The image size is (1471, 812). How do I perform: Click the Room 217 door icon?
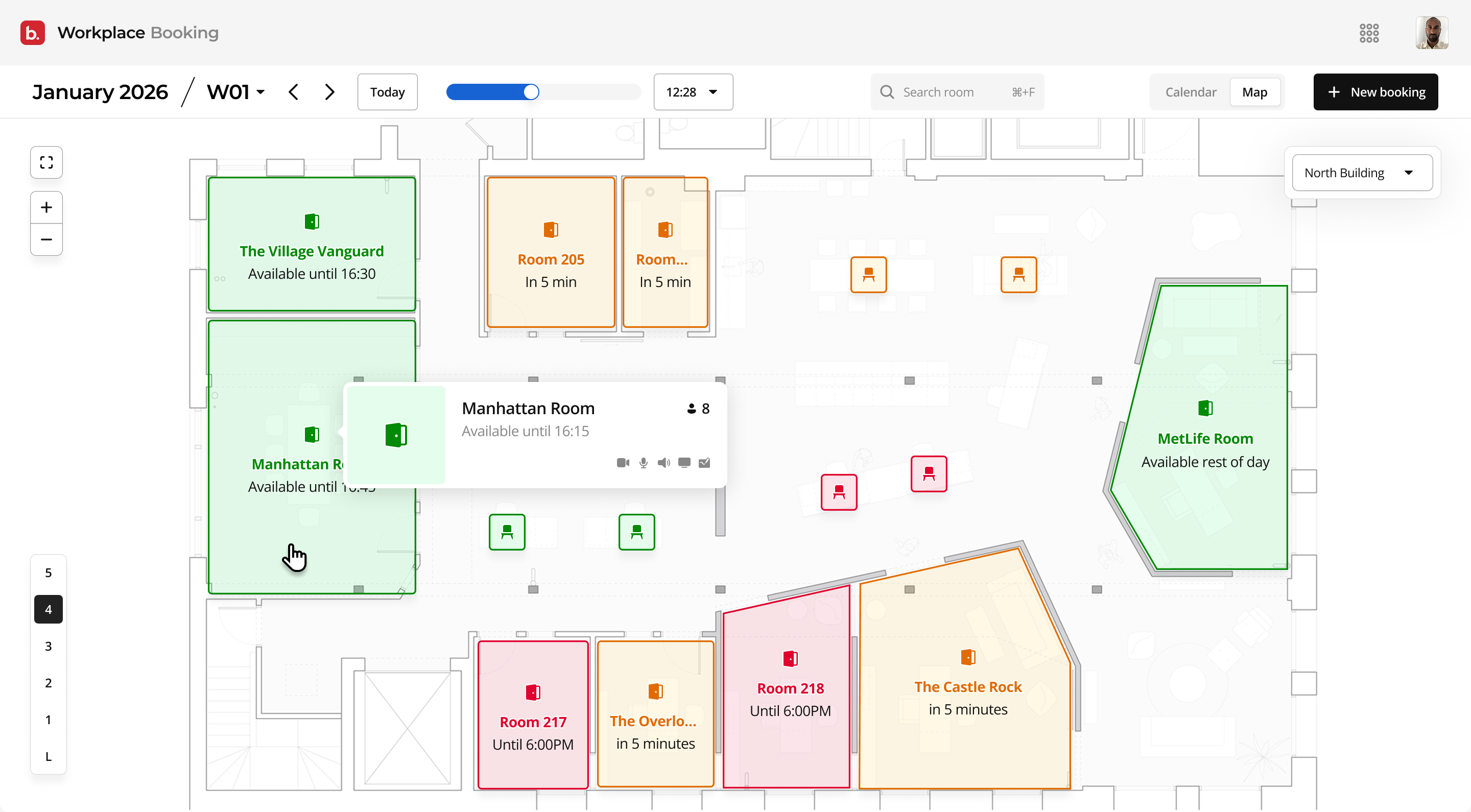click(x=533, y=692)
